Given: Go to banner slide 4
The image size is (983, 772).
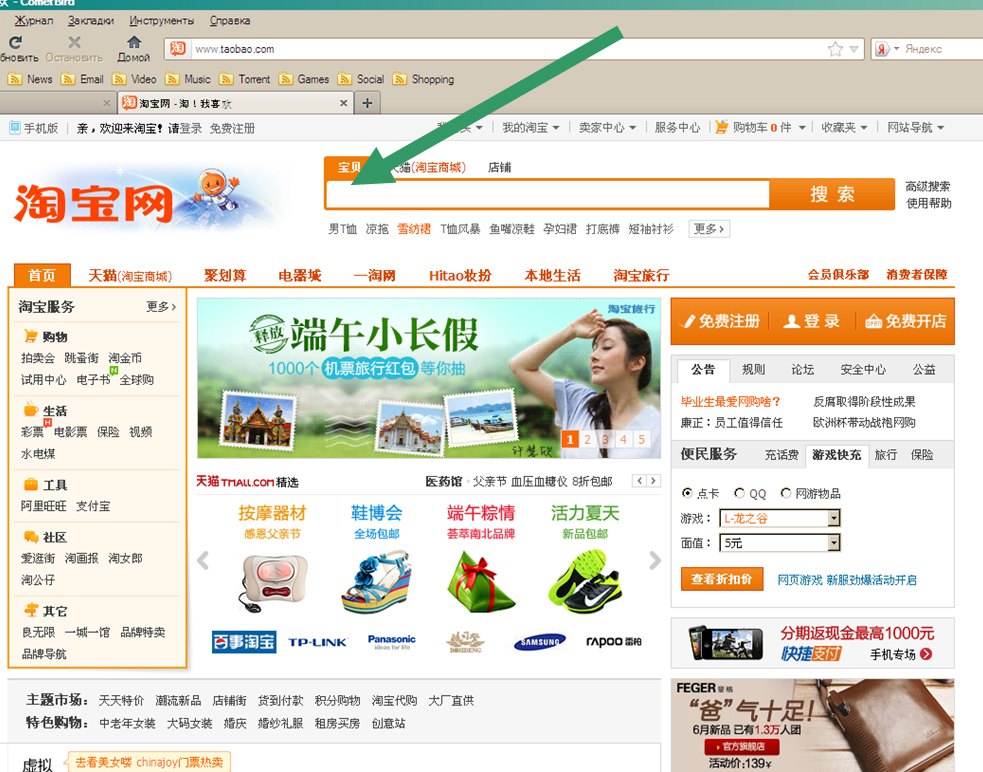Looking at the screenshot, I should point(623,439).
